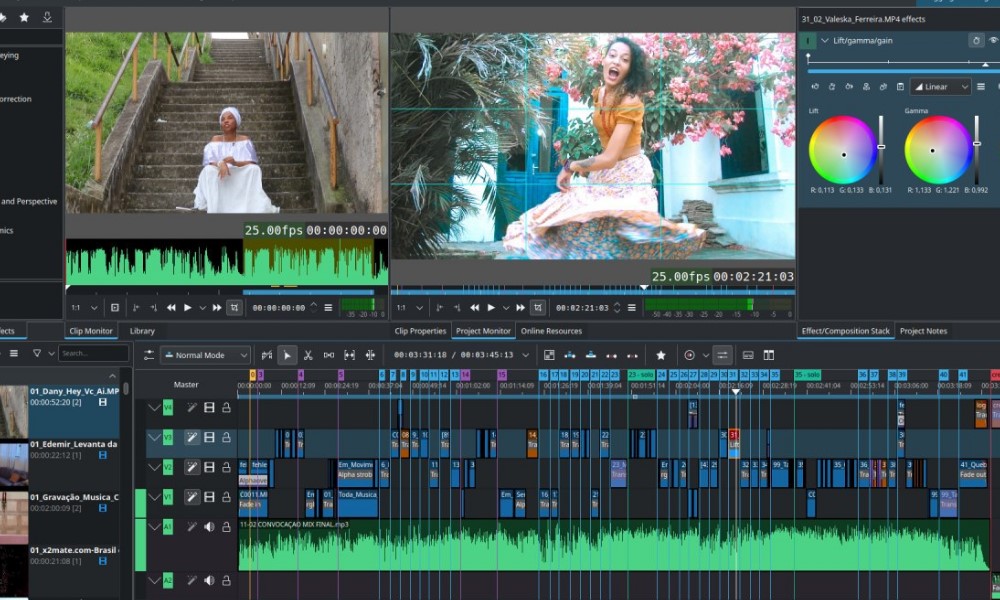Switch to Clip Monitor tab

coord(91,331)
